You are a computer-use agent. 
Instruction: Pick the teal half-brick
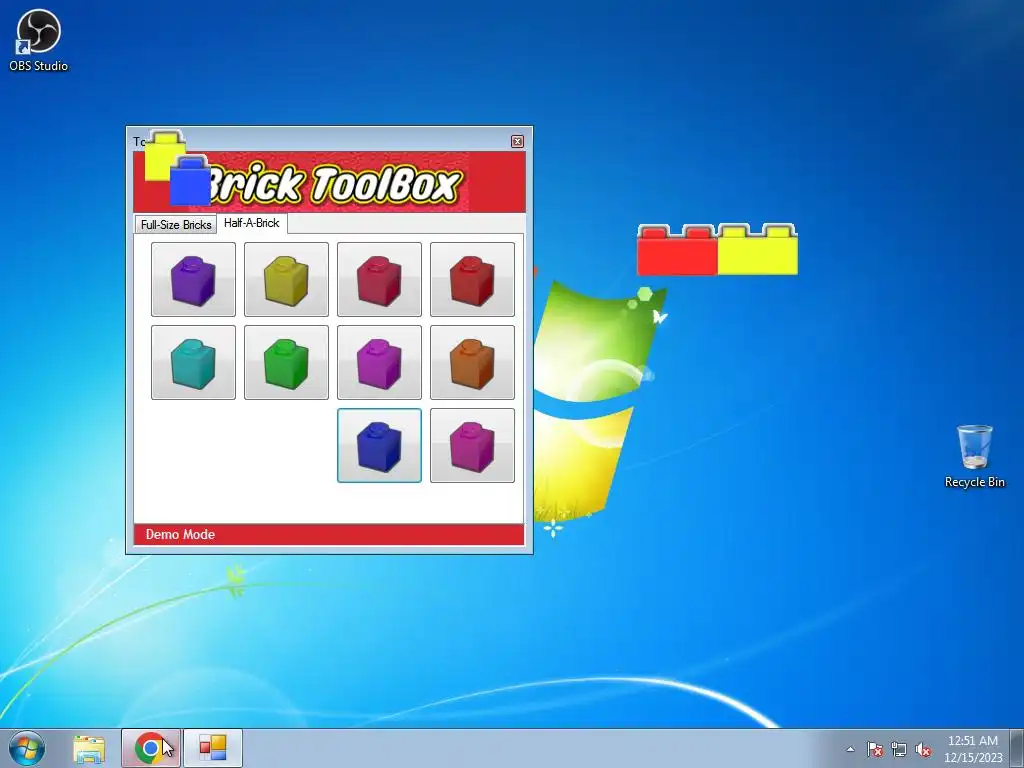193,362
